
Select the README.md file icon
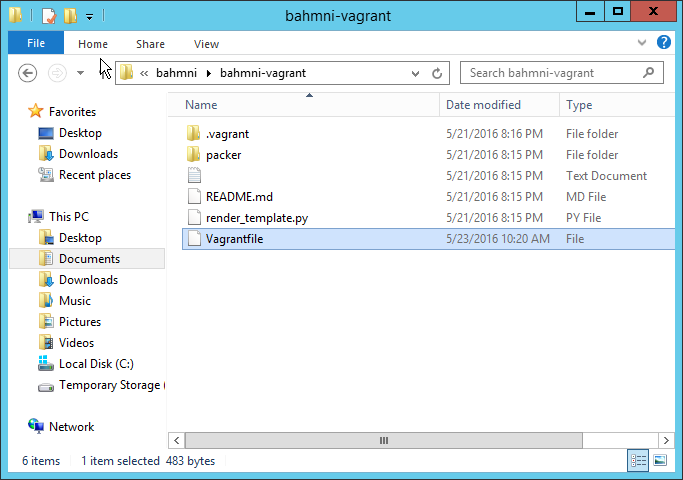194,196
